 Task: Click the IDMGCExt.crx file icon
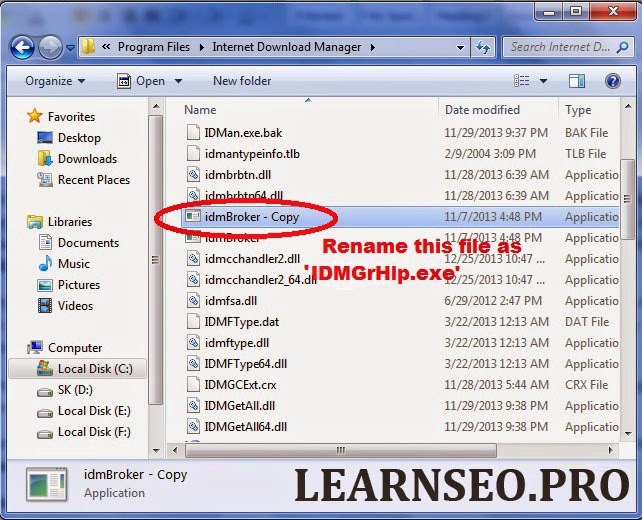click(193, 384)
